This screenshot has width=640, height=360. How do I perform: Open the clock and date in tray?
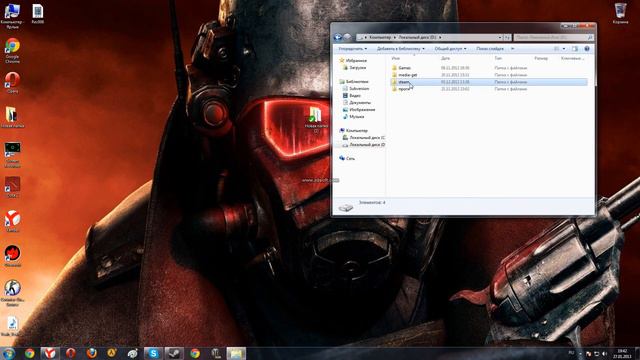click(622, 353)
